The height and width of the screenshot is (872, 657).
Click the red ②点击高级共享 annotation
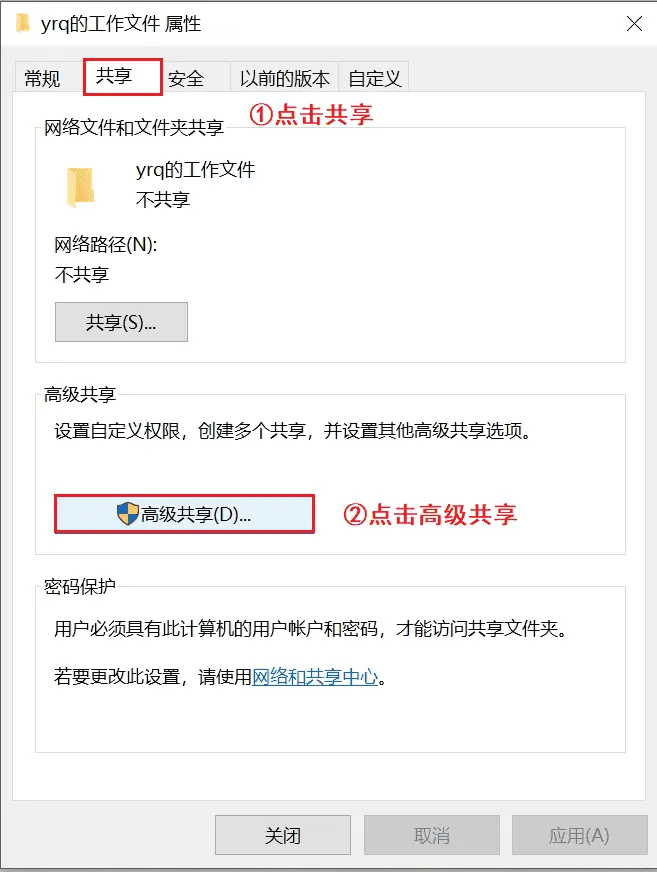[x=429, y=514]
